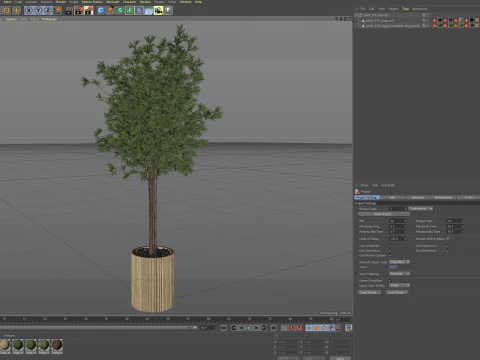Switch to To Do tab
480x360 pixels.
(x=468, y=197)
